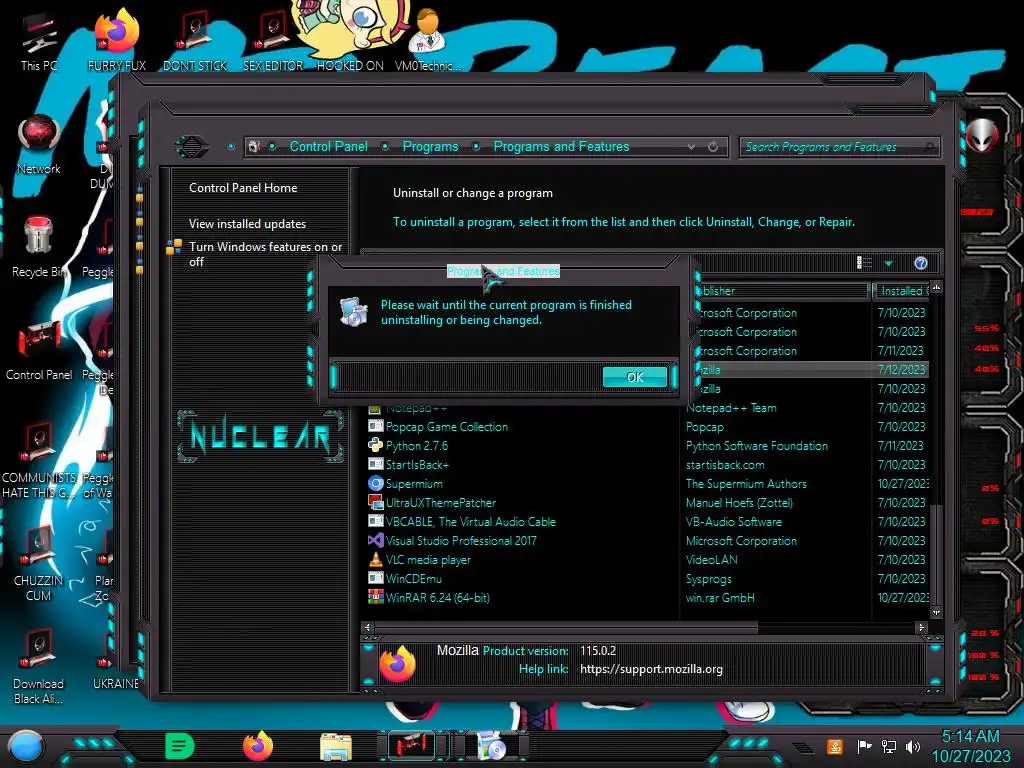Click the horizontal scrollbar left arrow

(x=367, y=627)
